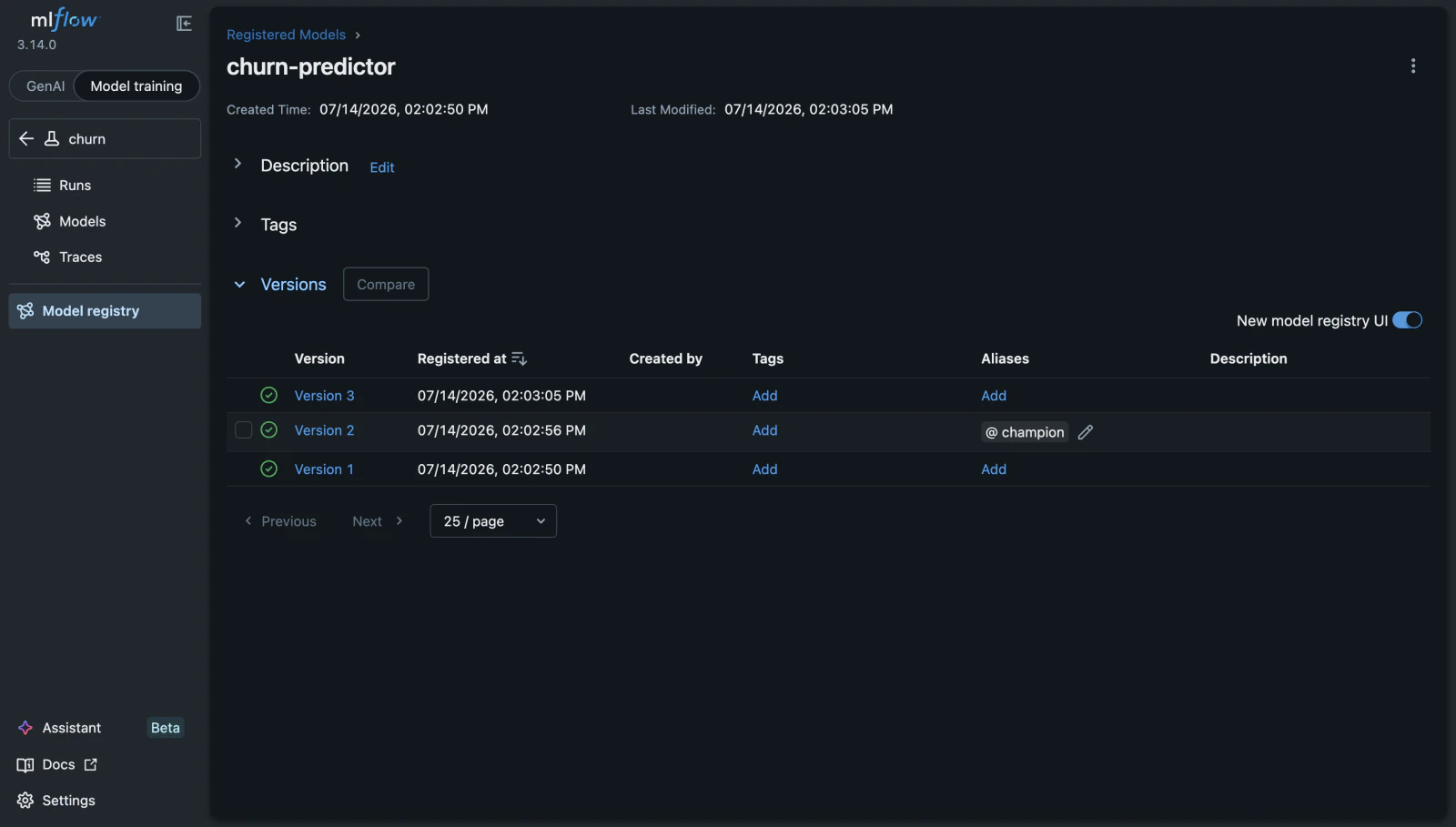Expand the Tags section chevron
This screenshot has height=827, width=1456.
[238, 223]
